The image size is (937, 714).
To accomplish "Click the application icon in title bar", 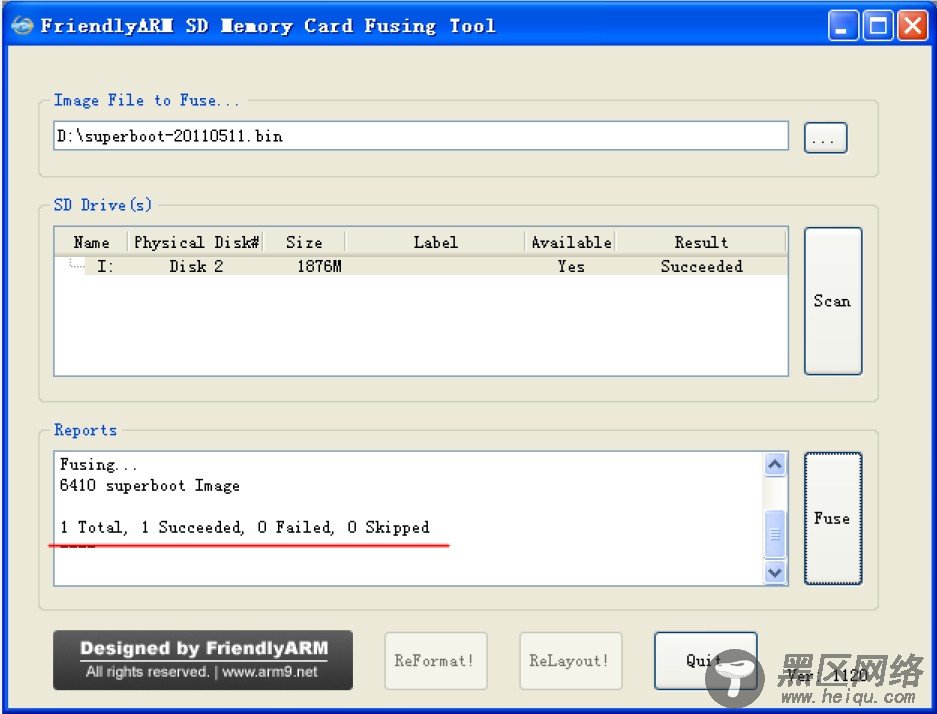I will [x=22, y=26].
